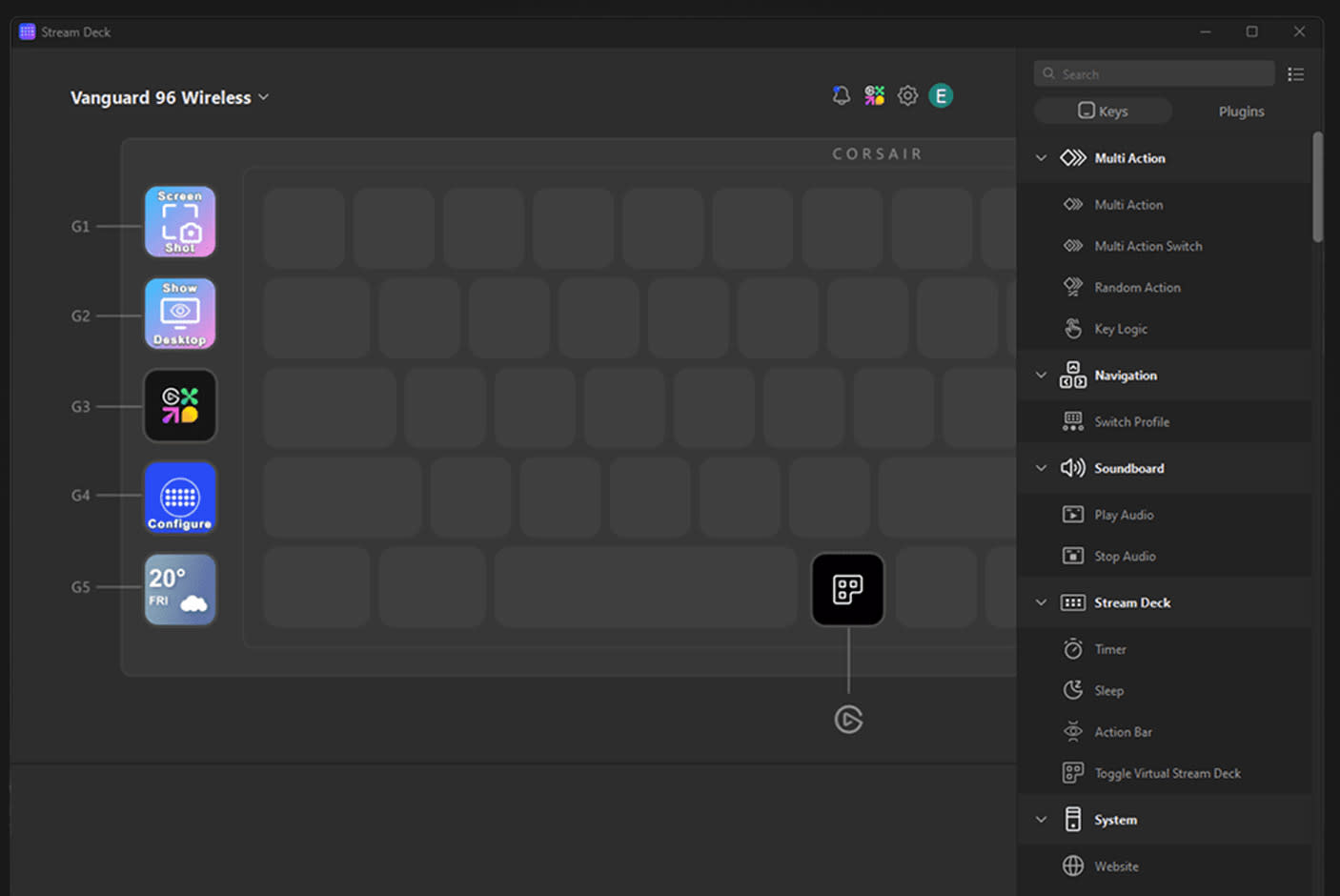
Task: Select the Show Desktop key on G2
Action: (180, 314)
